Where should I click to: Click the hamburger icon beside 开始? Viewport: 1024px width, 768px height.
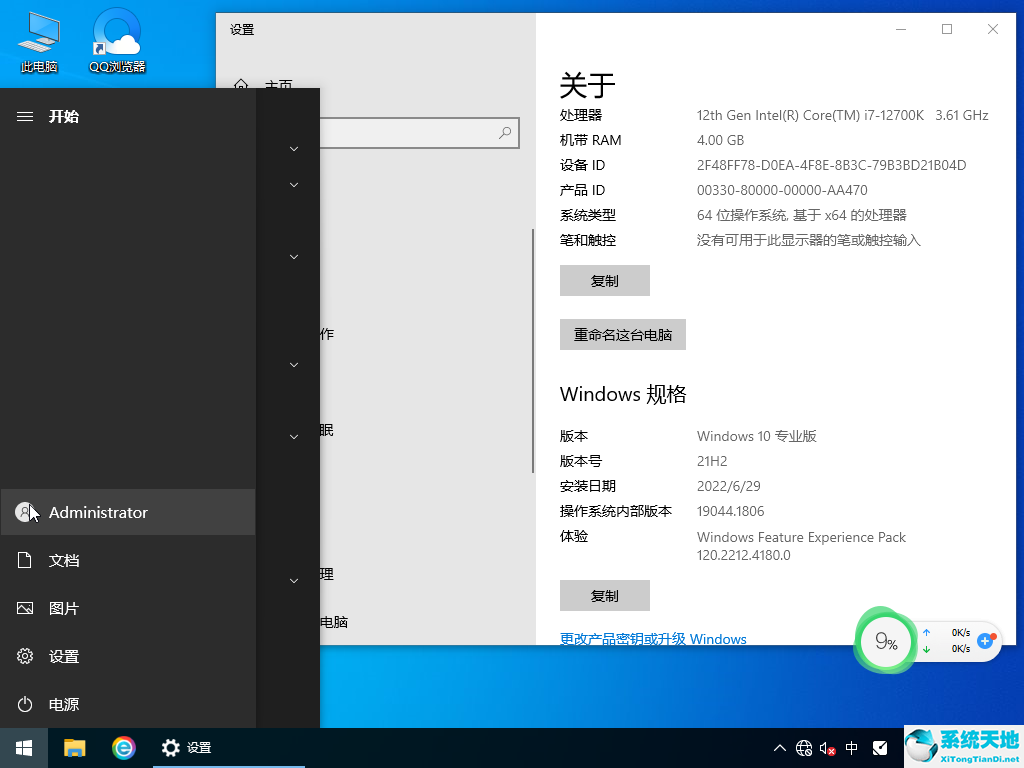(25, 117)
